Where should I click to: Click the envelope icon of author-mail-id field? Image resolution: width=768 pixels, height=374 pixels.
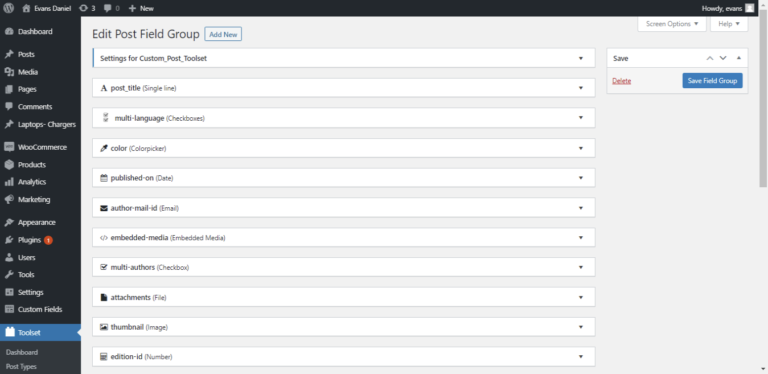click(103, 208)
